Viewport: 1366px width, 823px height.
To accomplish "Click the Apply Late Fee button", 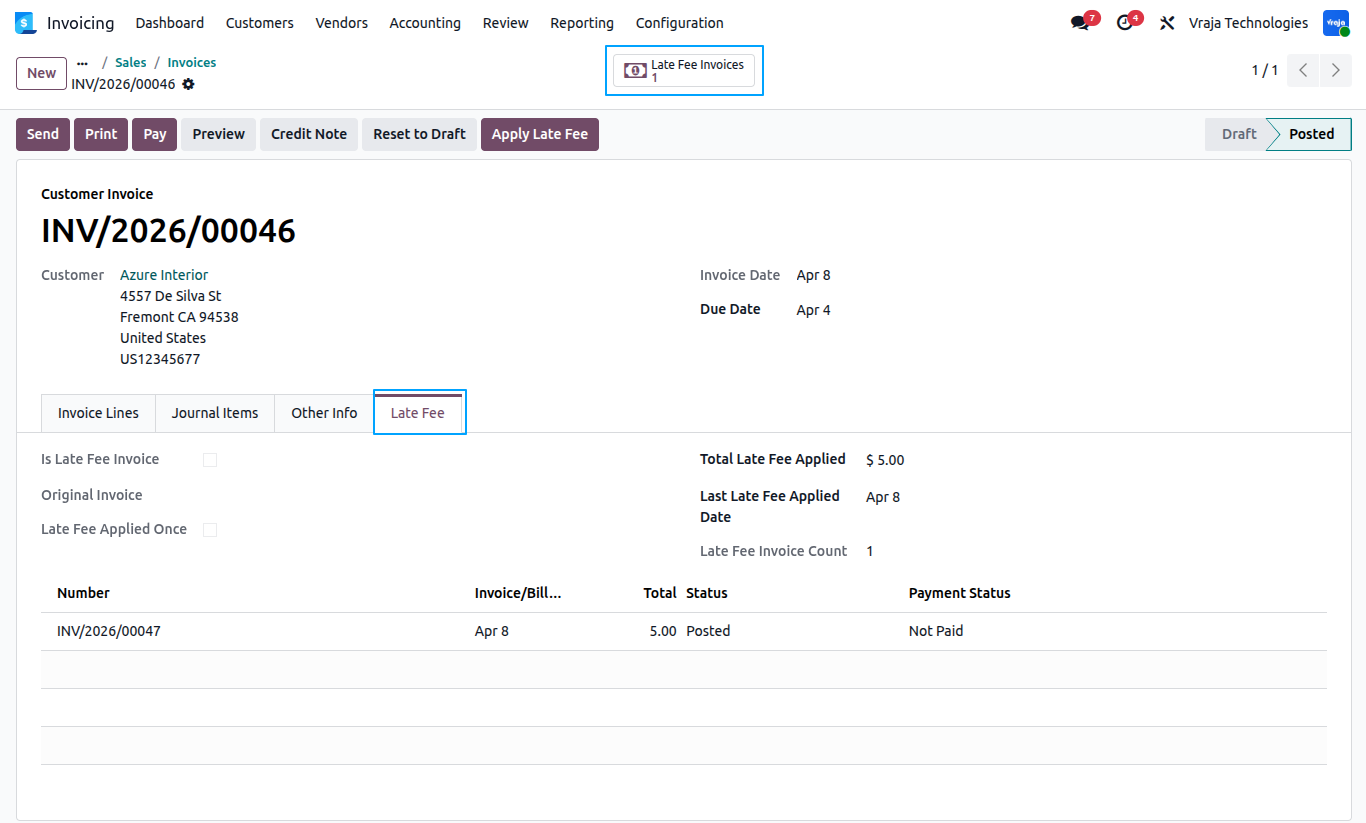I will (x=540, y=134).
